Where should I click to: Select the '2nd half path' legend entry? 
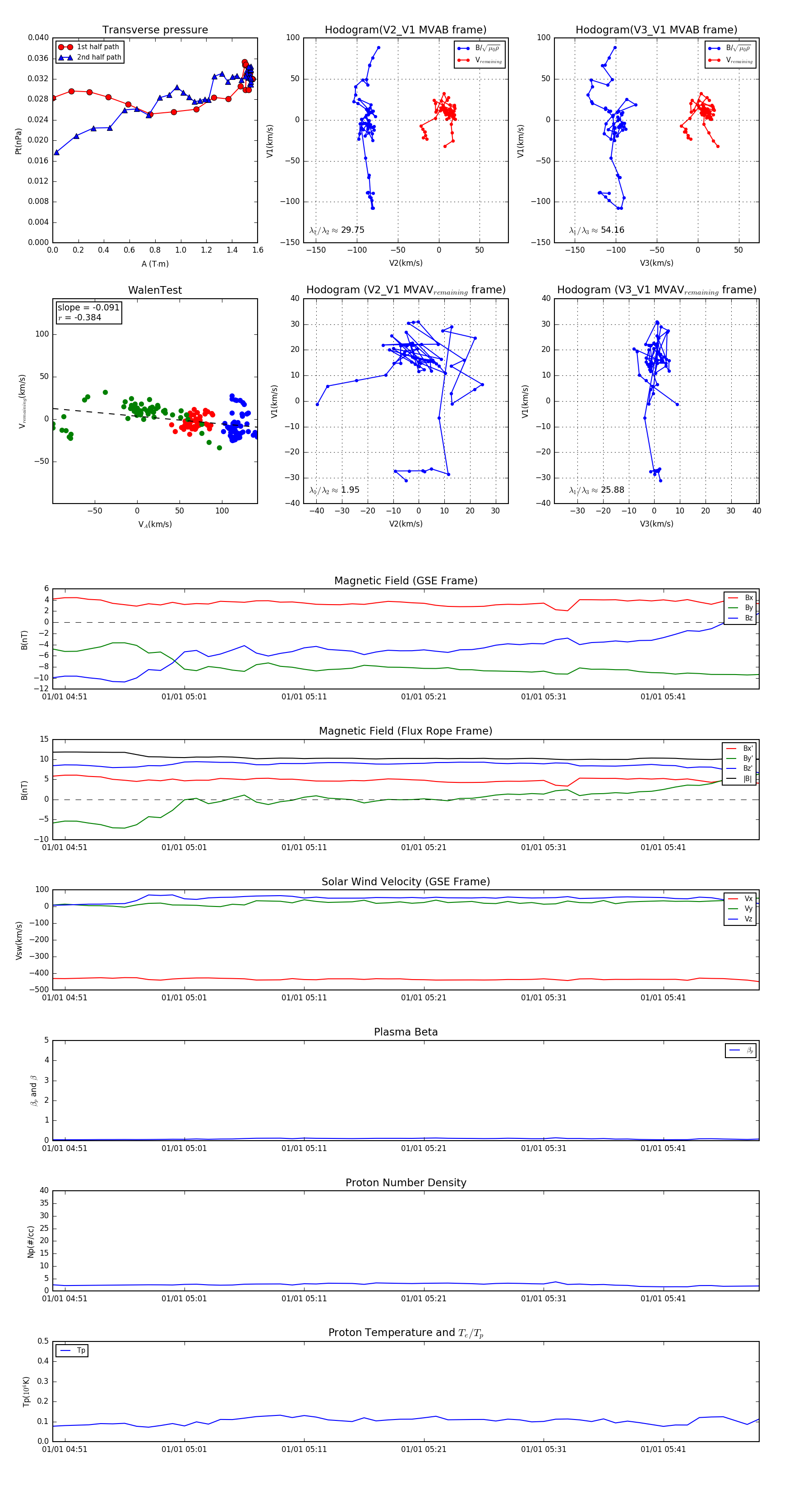90,57
